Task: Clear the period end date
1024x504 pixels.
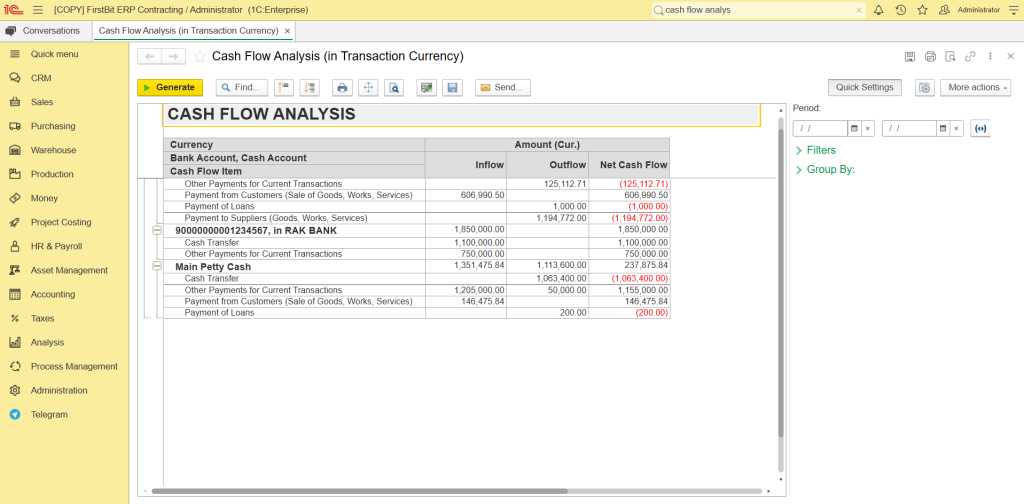Action: 957,129
